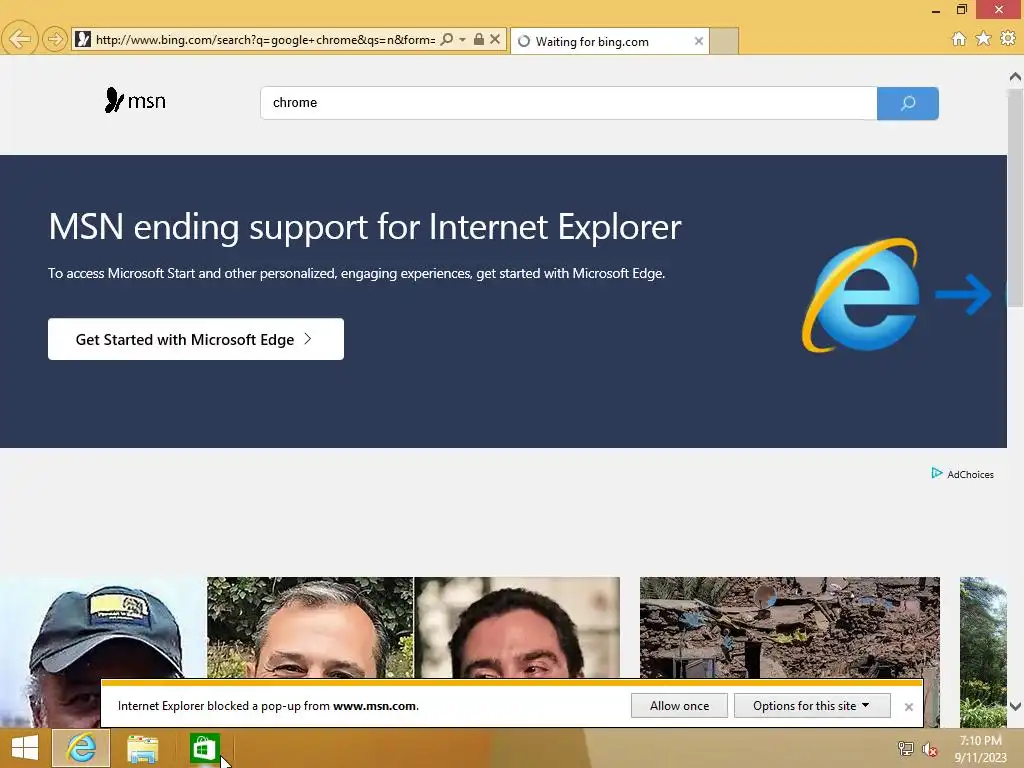The height and width of the screenshot is (768, 1024).
Task: Click the Internet Explorer logo in banner
Action: 861,295
